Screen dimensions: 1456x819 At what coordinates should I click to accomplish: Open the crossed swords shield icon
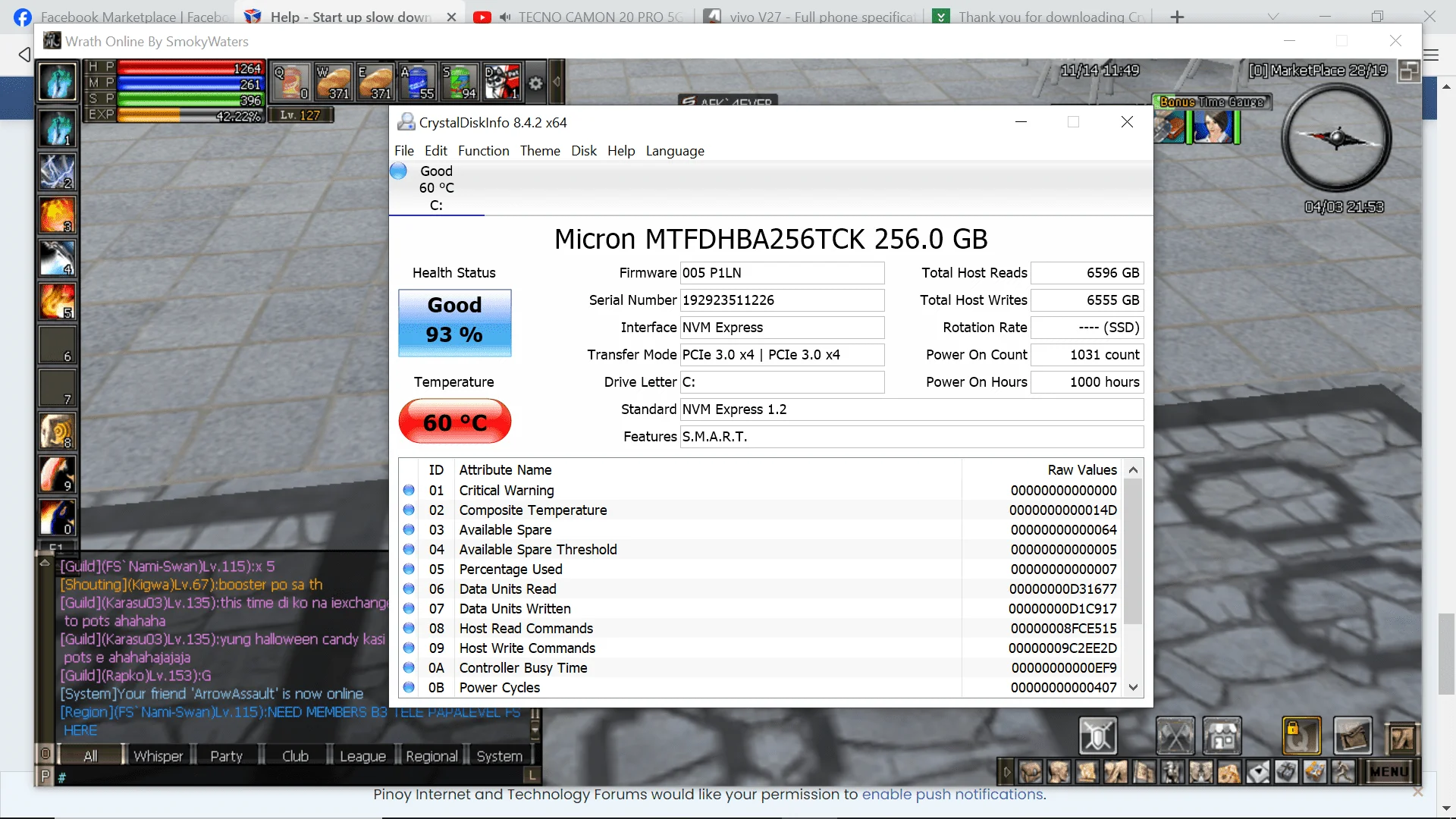1098,735
